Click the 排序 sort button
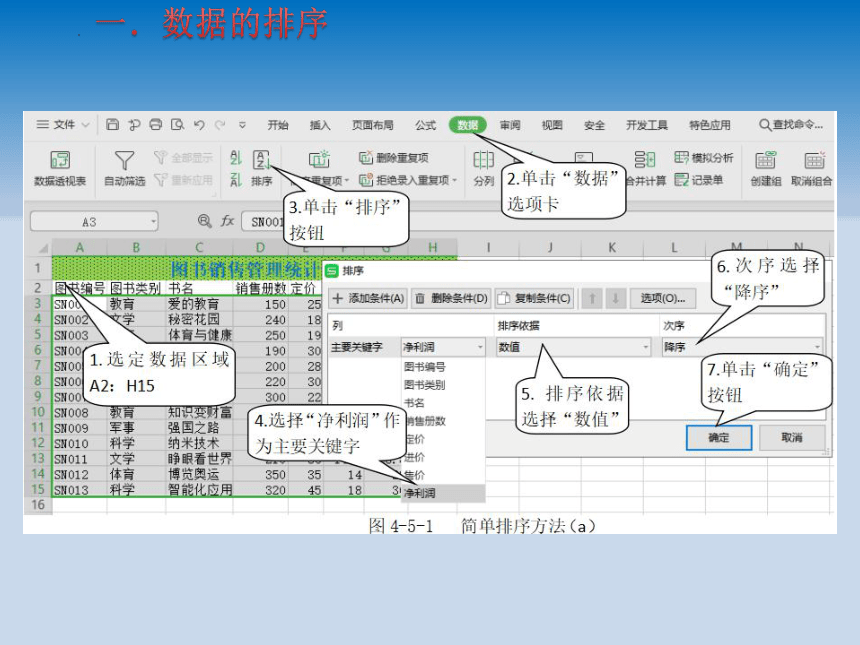The height and width of the screenshot is (645, 860). tap(262, 168)
